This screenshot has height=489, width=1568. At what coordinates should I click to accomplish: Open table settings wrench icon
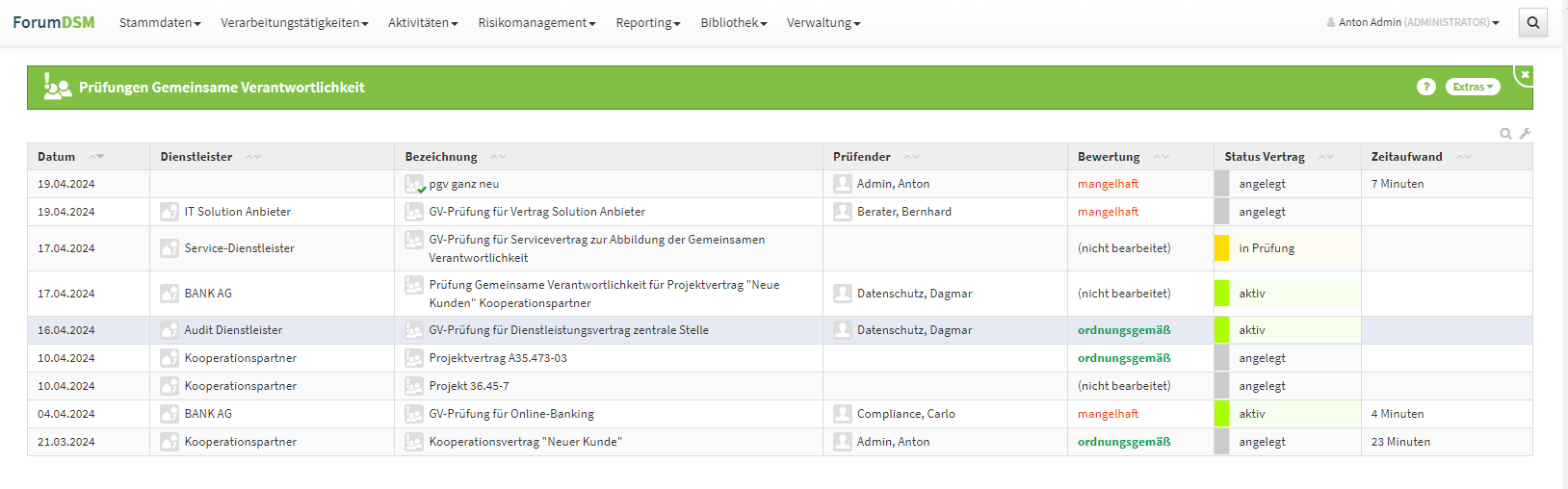coord(1525,134)
